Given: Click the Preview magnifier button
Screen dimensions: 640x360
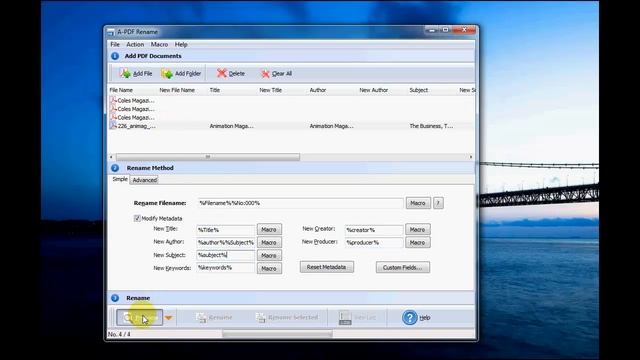Looking at the screenshot, I should tap(140, 318).
